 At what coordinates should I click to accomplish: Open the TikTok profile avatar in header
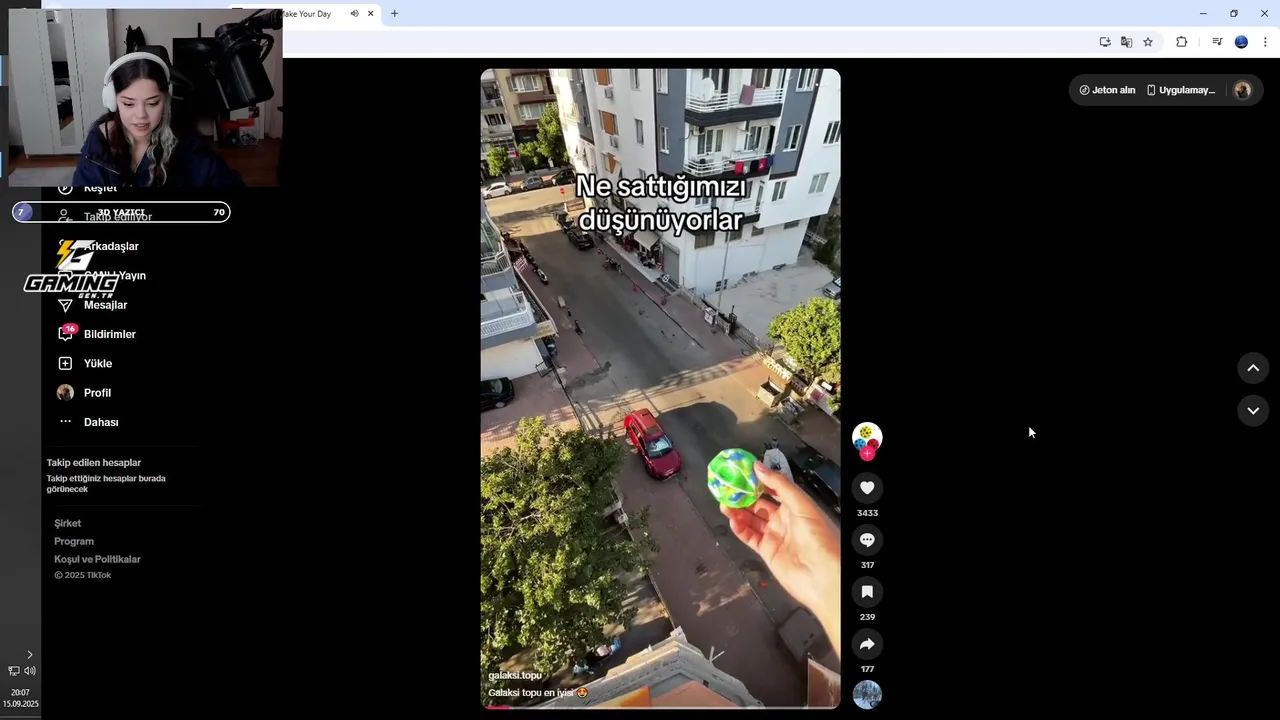click(x=1243, y=90)
